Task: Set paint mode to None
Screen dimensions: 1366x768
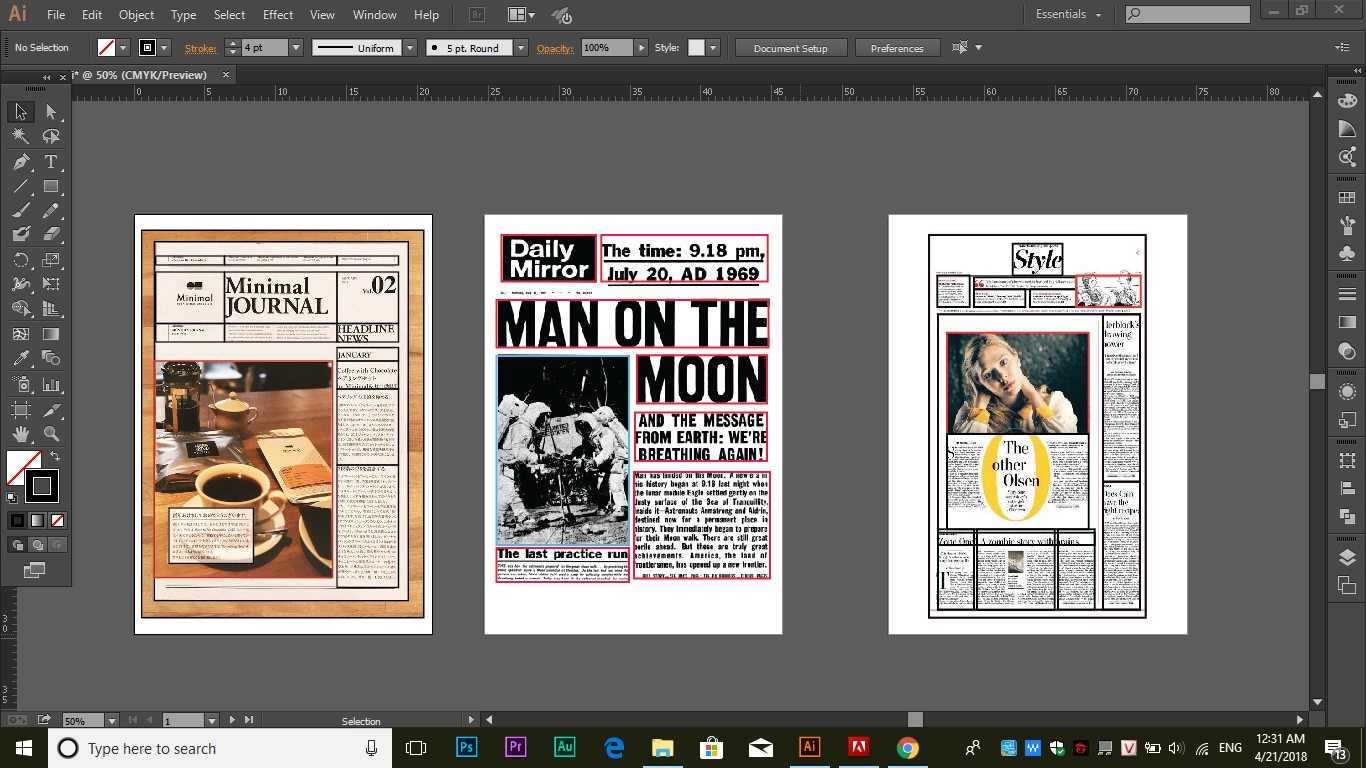Action: click(x=57, y=520)
